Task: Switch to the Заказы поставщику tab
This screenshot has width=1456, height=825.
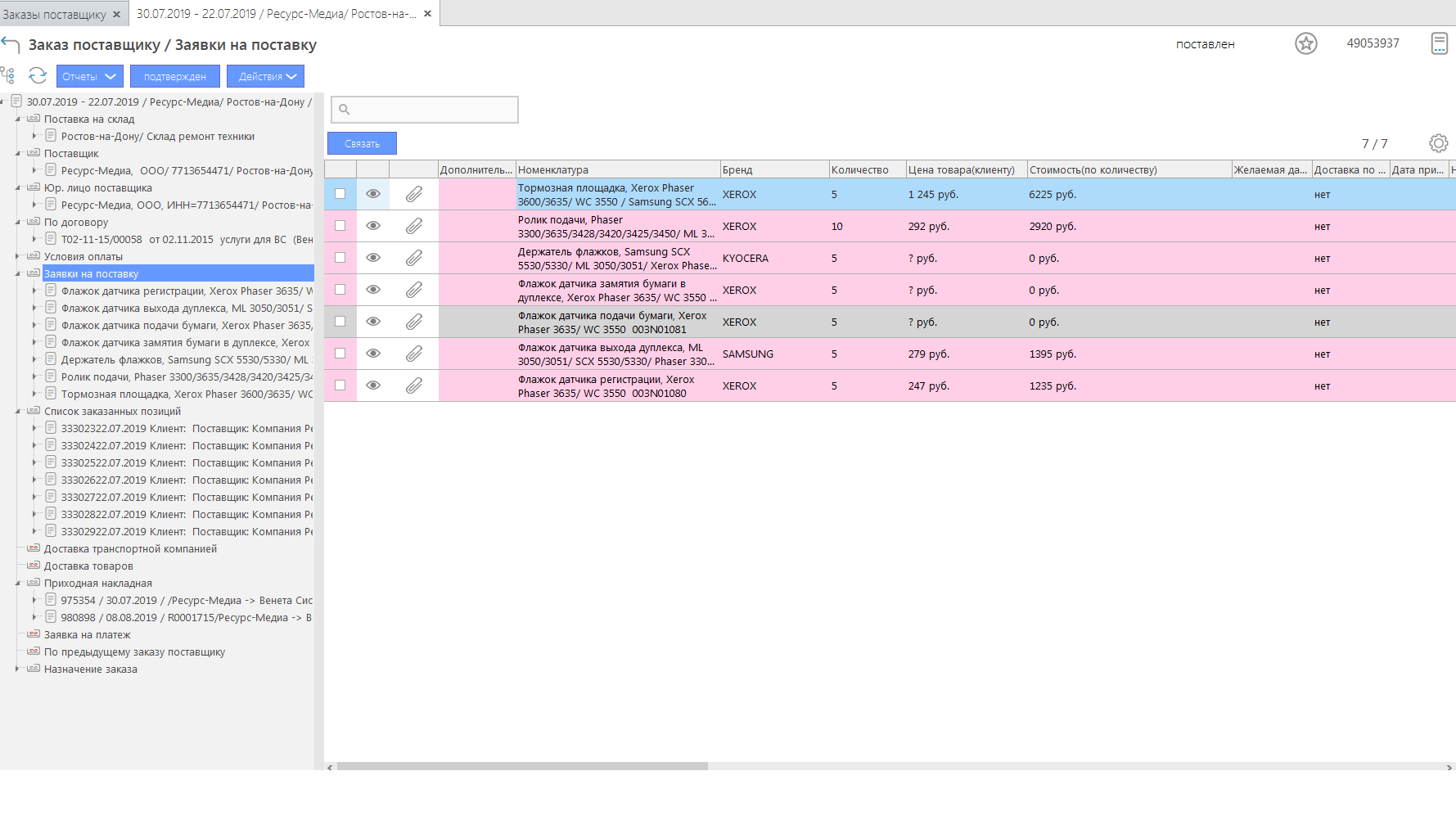Action: (54, 14)
